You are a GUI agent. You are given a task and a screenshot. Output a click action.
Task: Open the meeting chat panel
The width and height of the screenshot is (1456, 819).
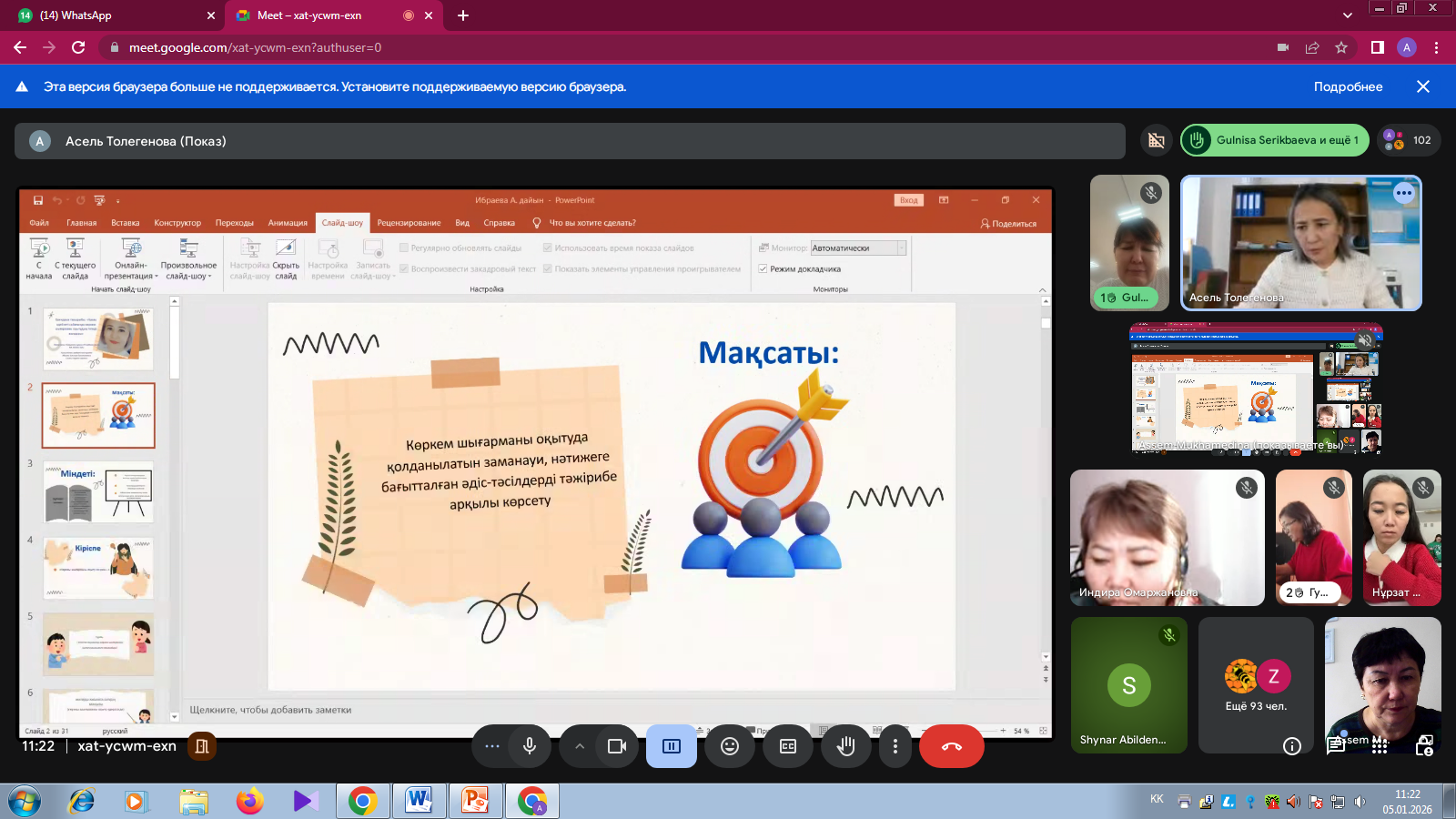1336,746
